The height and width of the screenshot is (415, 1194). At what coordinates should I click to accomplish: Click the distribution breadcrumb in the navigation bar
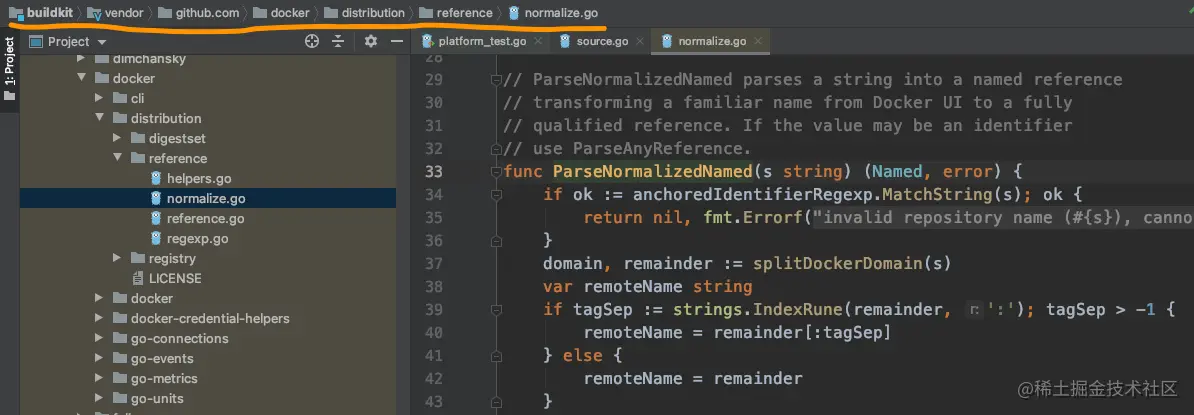click(x=365, y=13)
